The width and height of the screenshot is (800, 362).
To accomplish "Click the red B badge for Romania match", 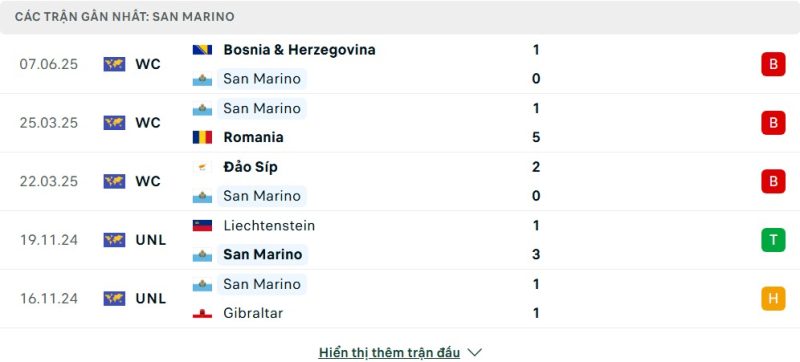I will 773,123.
